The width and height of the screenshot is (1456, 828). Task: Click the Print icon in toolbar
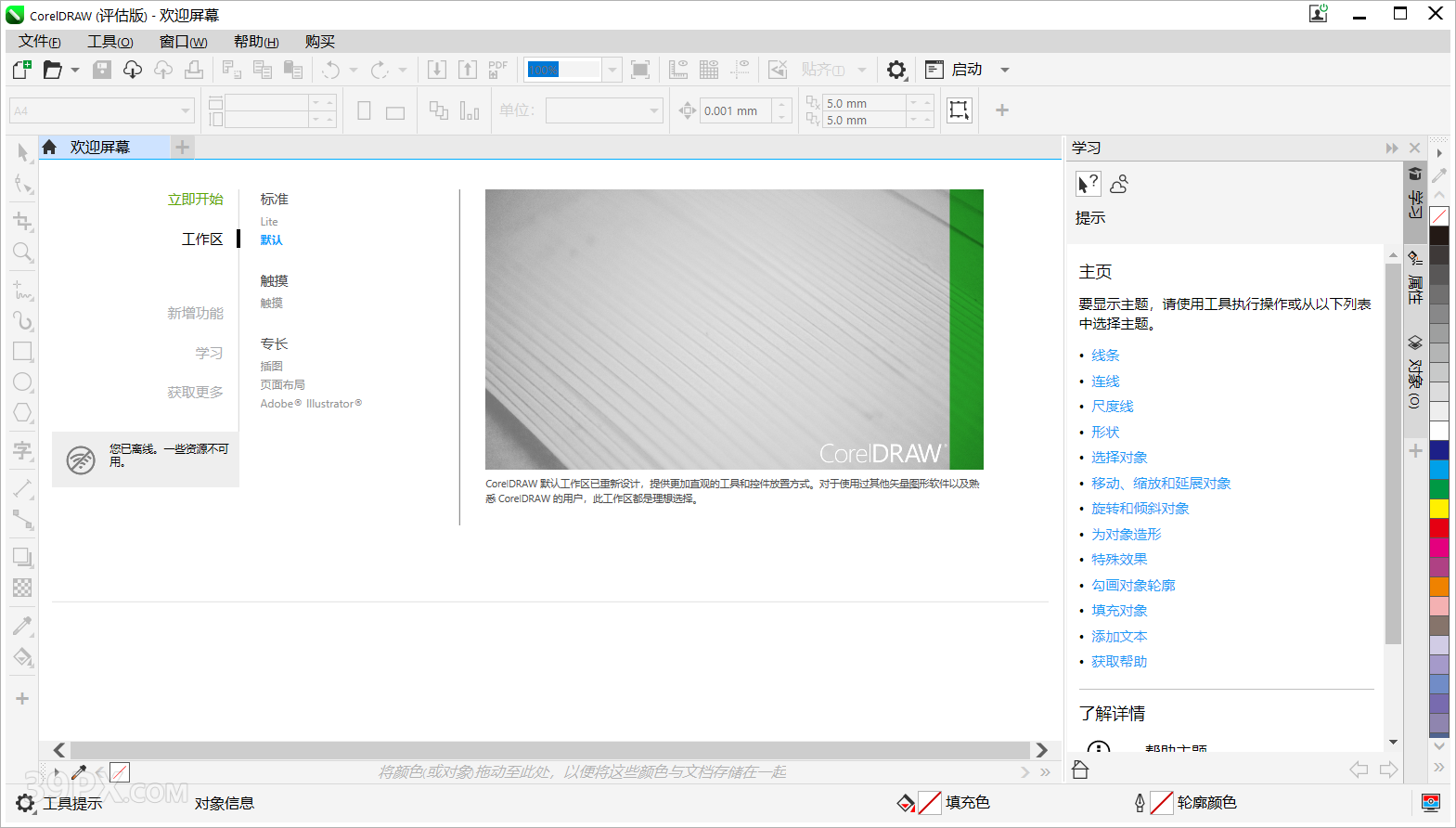pyautogui.click(x=194, y=70)
